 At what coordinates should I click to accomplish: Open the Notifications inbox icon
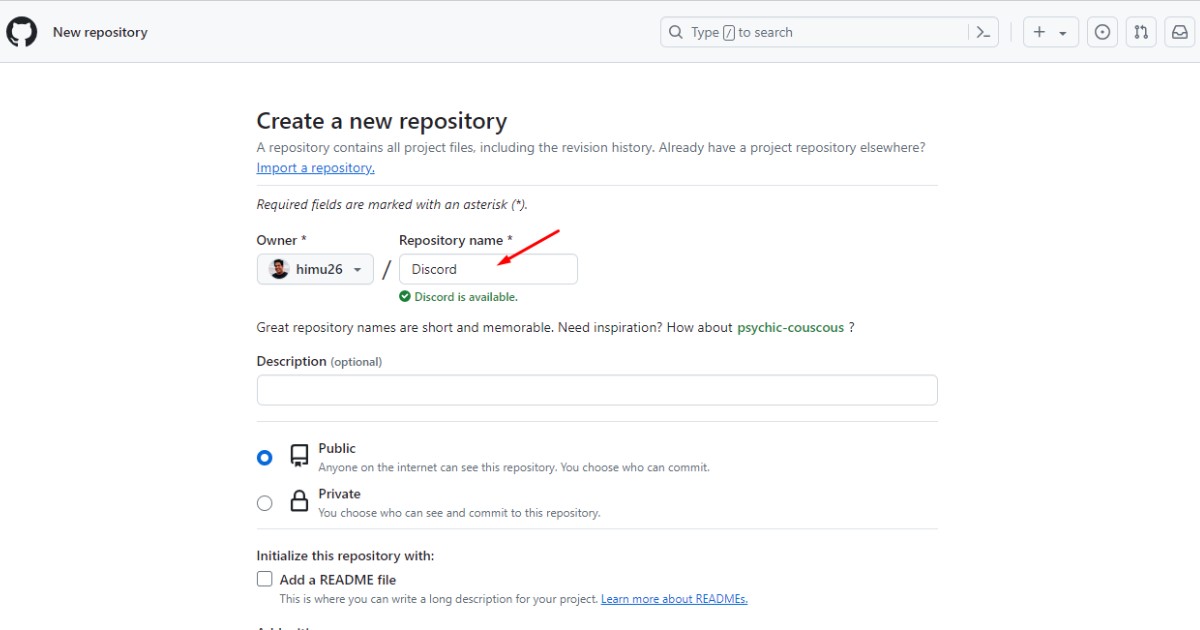pyautogui.click(x=1180, y=32)
